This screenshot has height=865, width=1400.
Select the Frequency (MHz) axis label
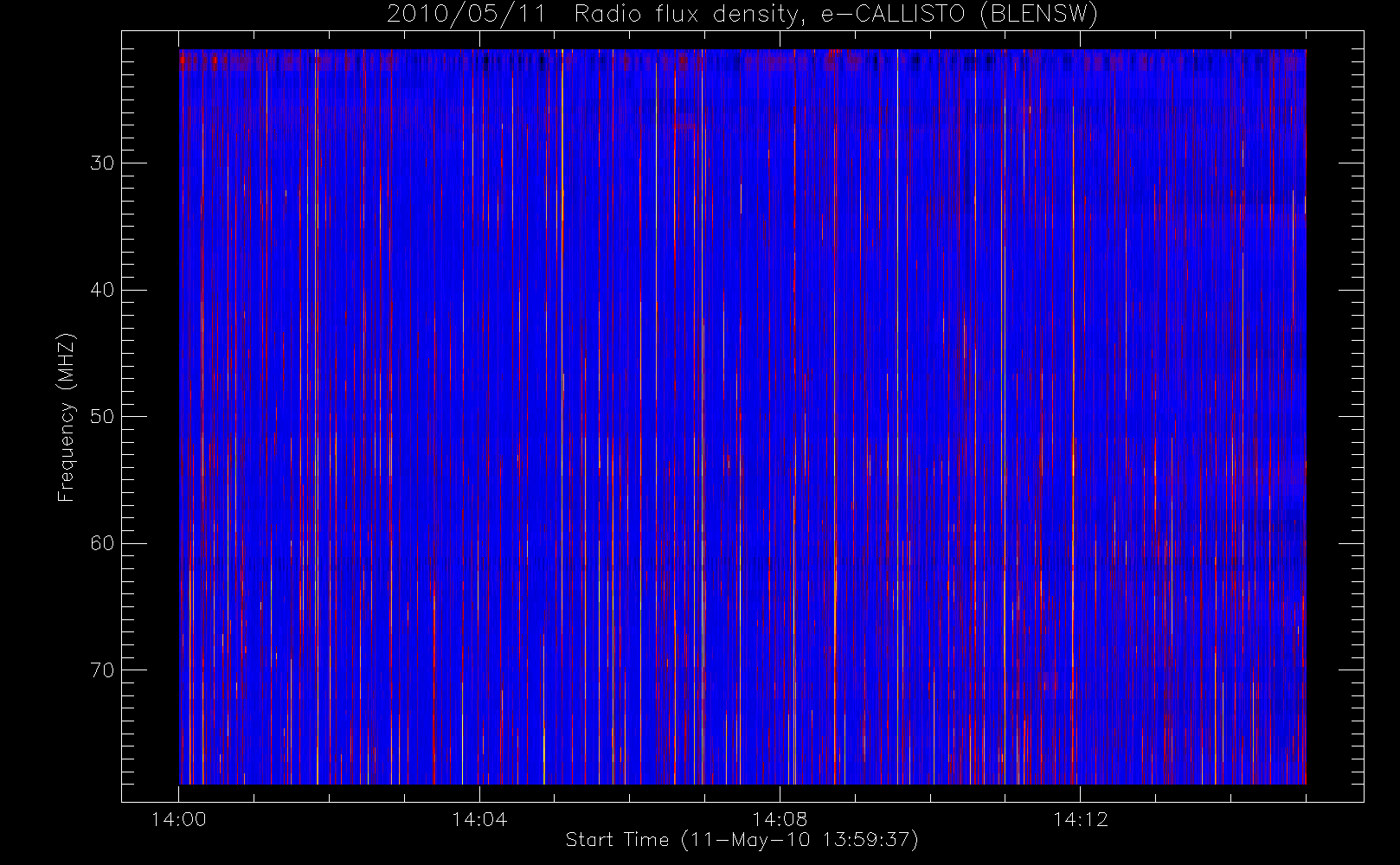tap(66, 417)
